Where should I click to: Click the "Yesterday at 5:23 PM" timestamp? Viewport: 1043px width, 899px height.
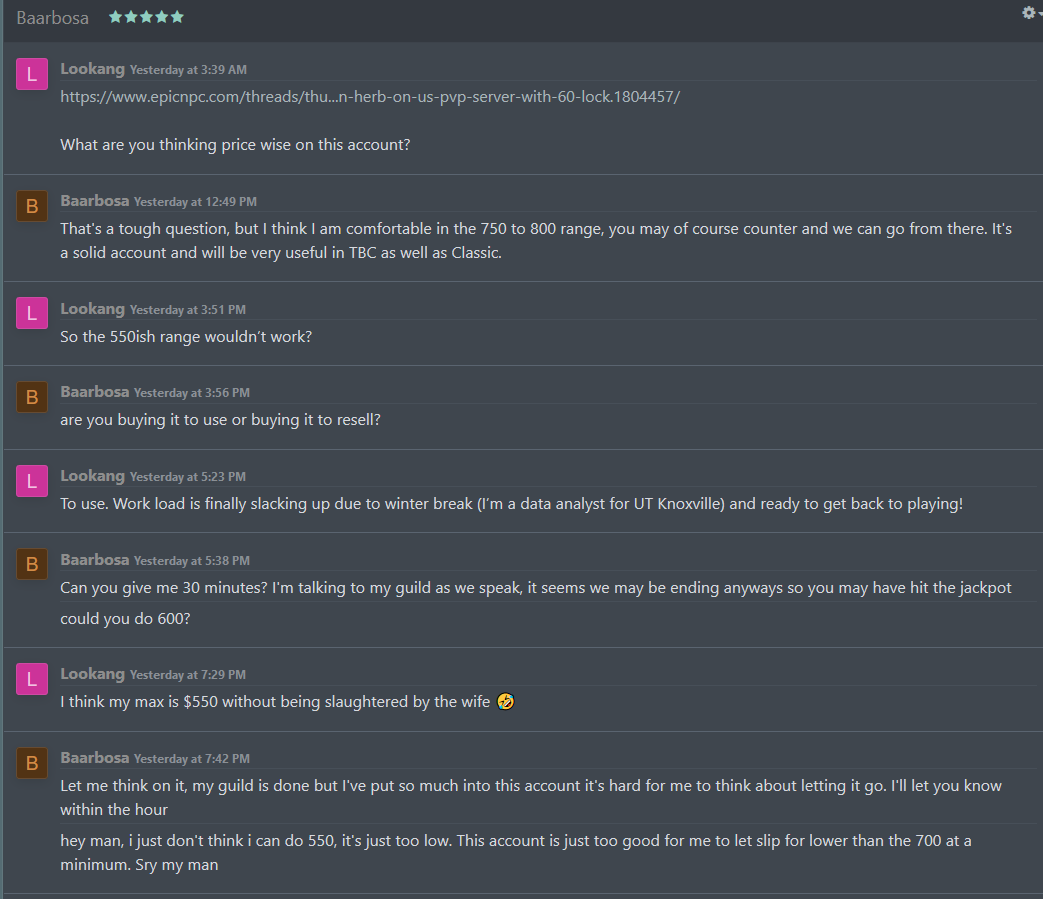point(187,477)
